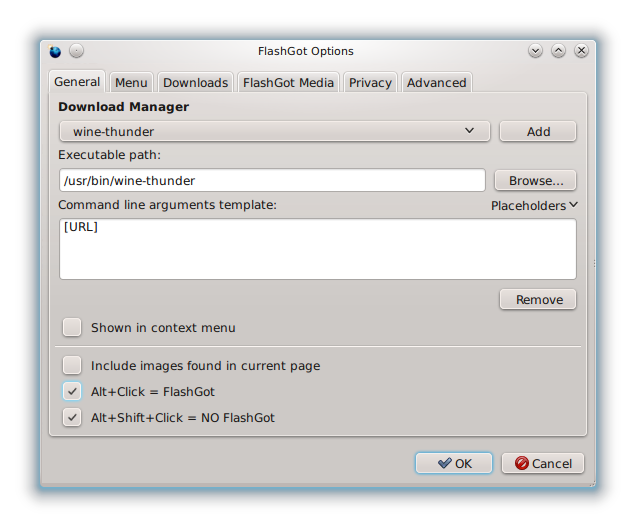This screenshot has height=527, width=636.
Task: Open the Menu tab
Action: tap(131, 83)
